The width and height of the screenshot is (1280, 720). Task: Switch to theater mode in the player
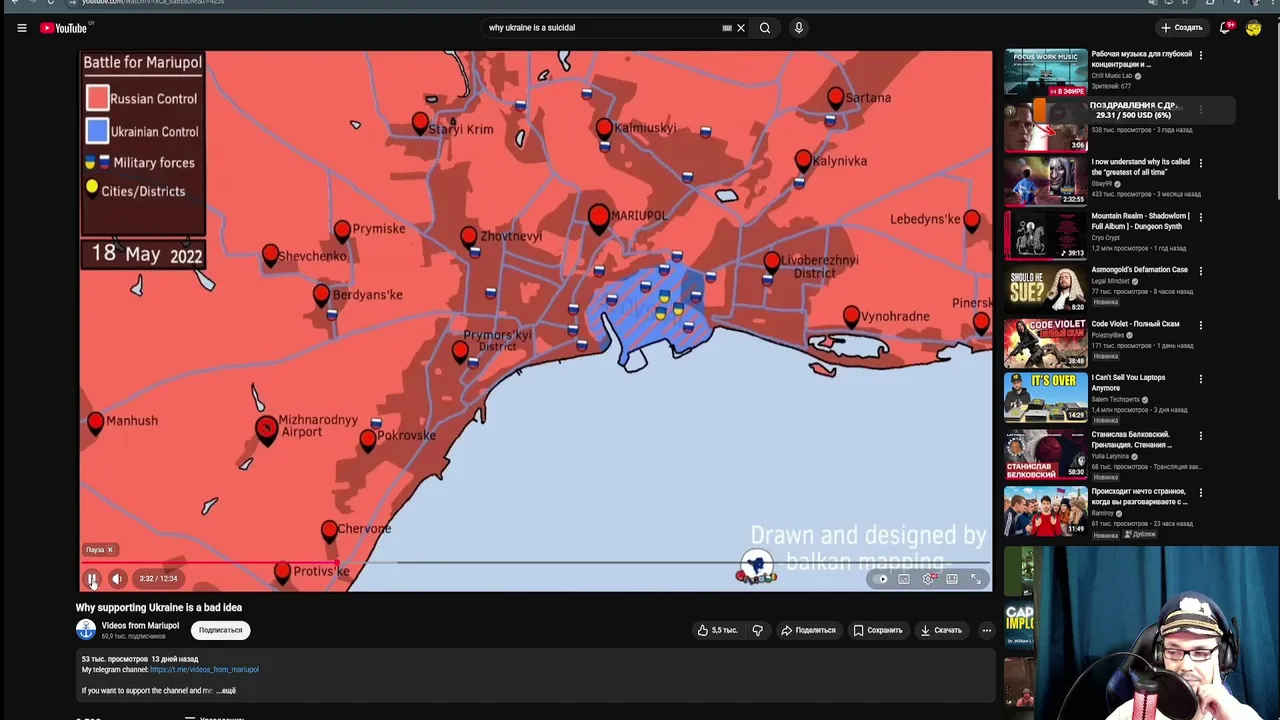pos(952,579)
